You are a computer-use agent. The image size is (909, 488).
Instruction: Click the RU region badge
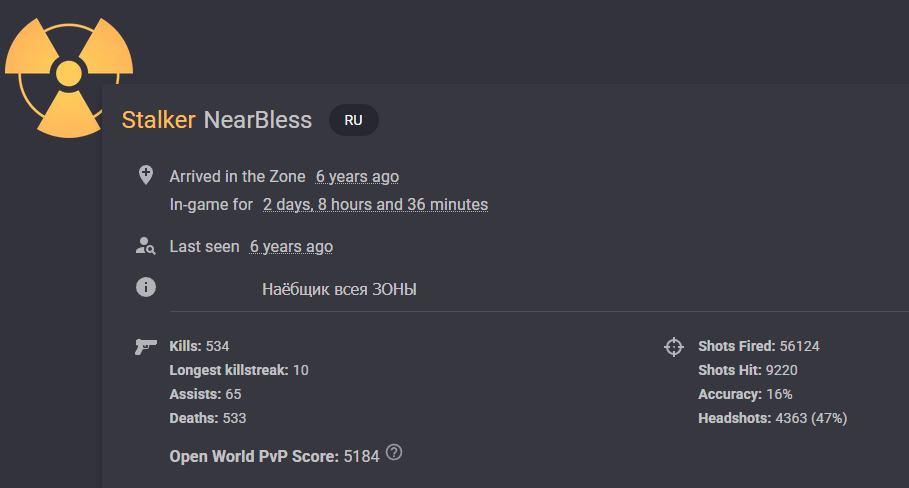click(x=353, y=120)
